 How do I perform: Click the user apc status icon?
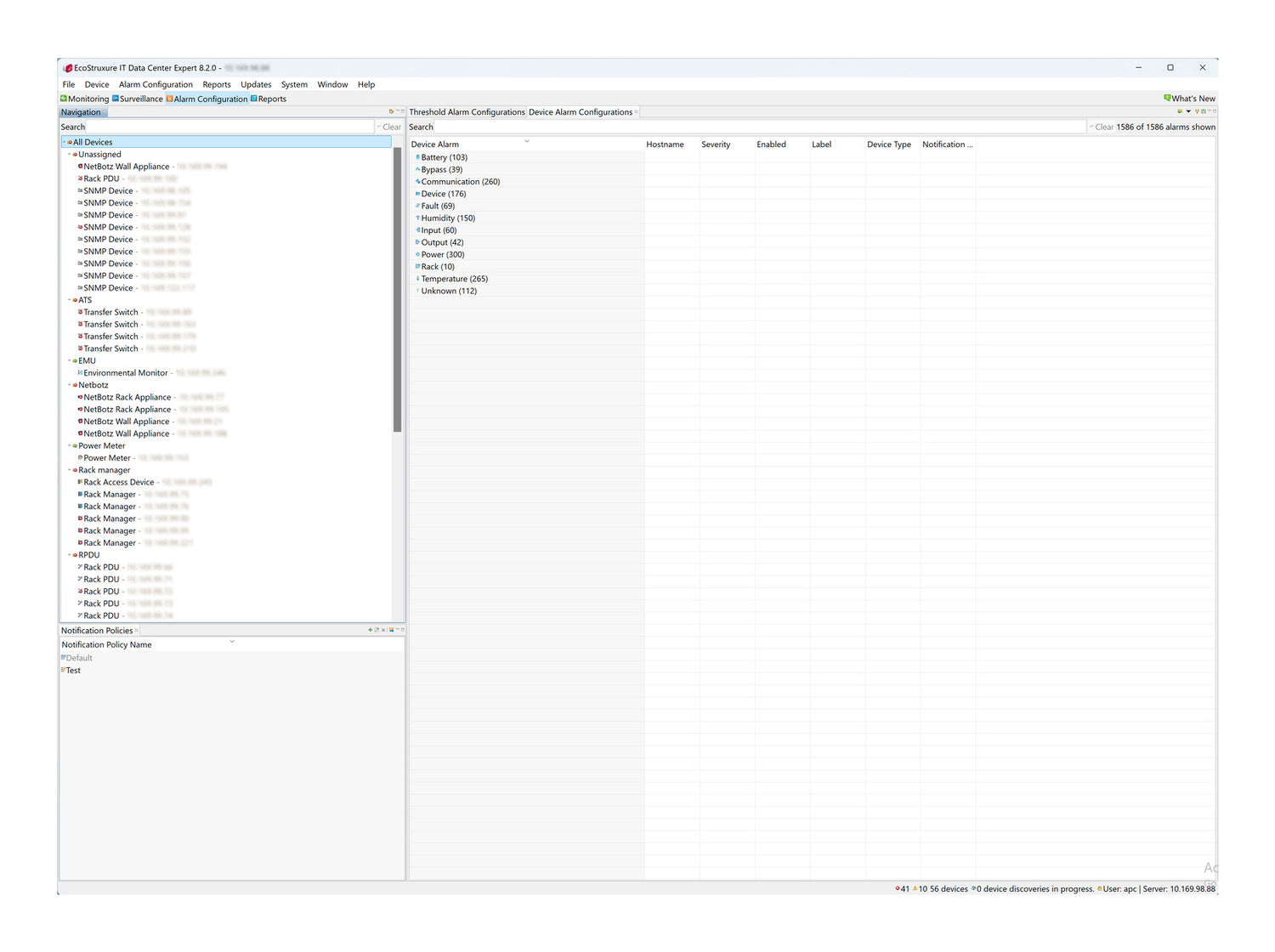click(1100, 889)
